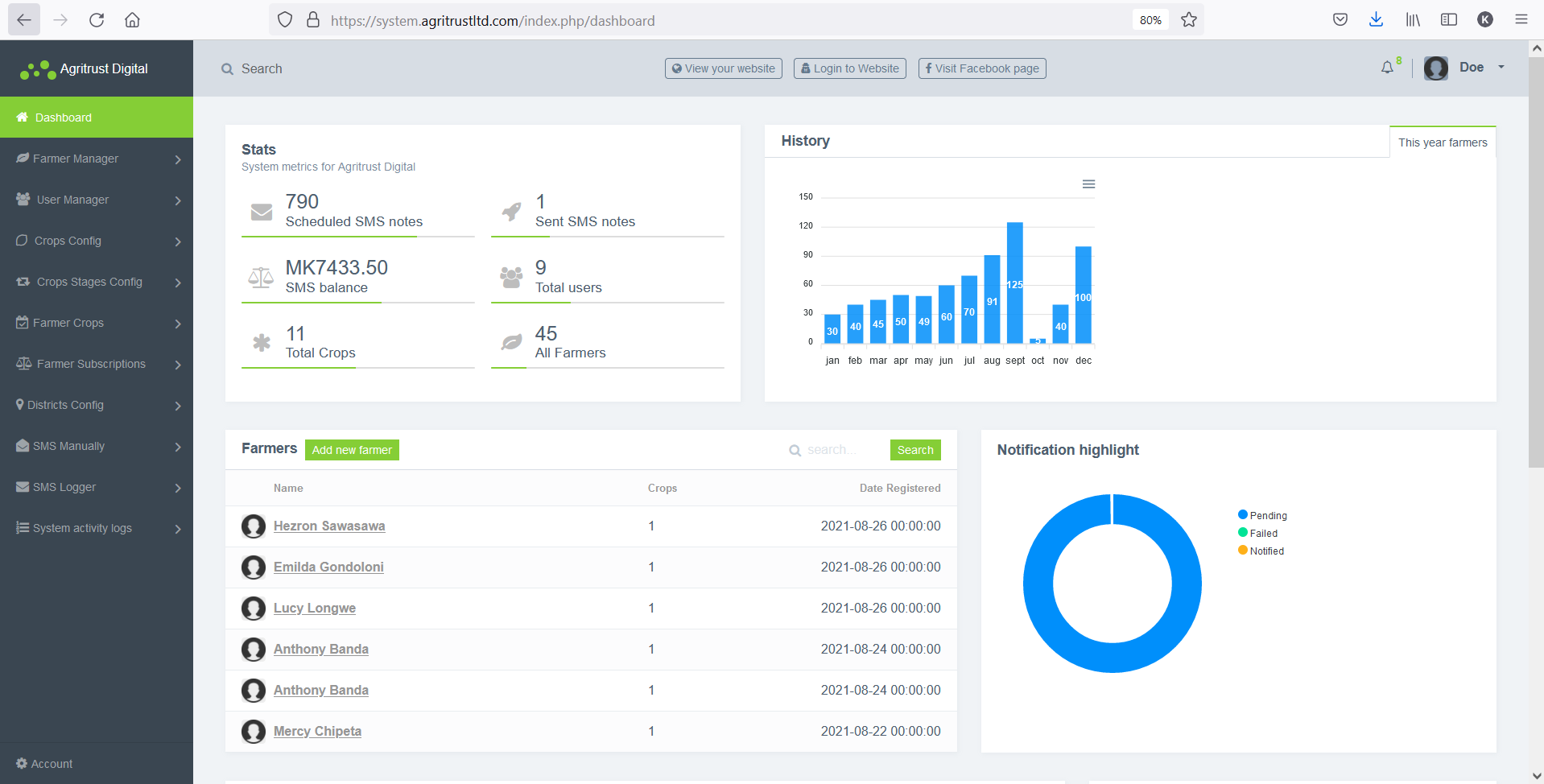This screenshot has width=1544, height=784.
Task: Open the browser library icon
Action: click(1413, 20)
